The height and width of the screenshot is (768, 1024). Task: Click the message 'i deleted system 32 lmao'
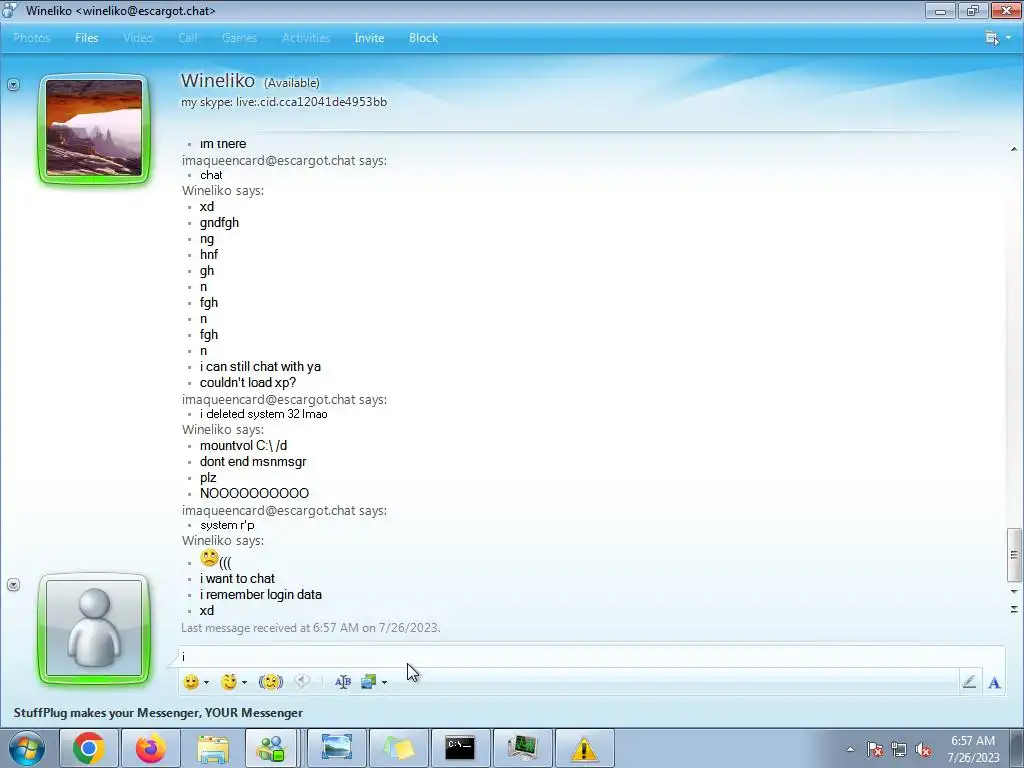(264, 414)
